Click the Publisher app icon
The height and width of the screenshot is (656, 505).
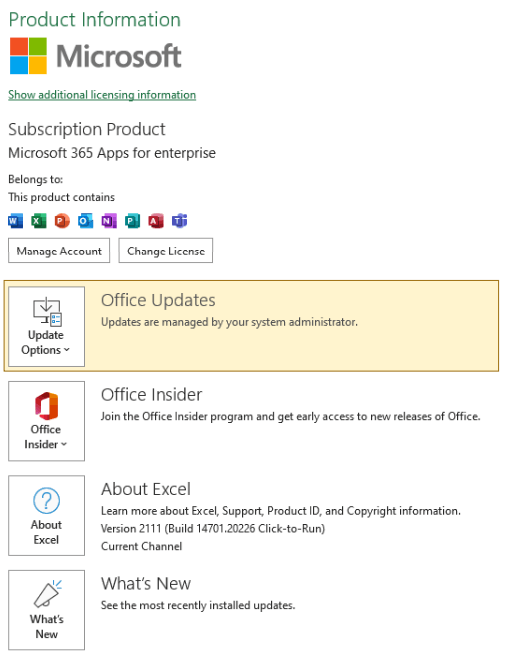coord(132,220)
